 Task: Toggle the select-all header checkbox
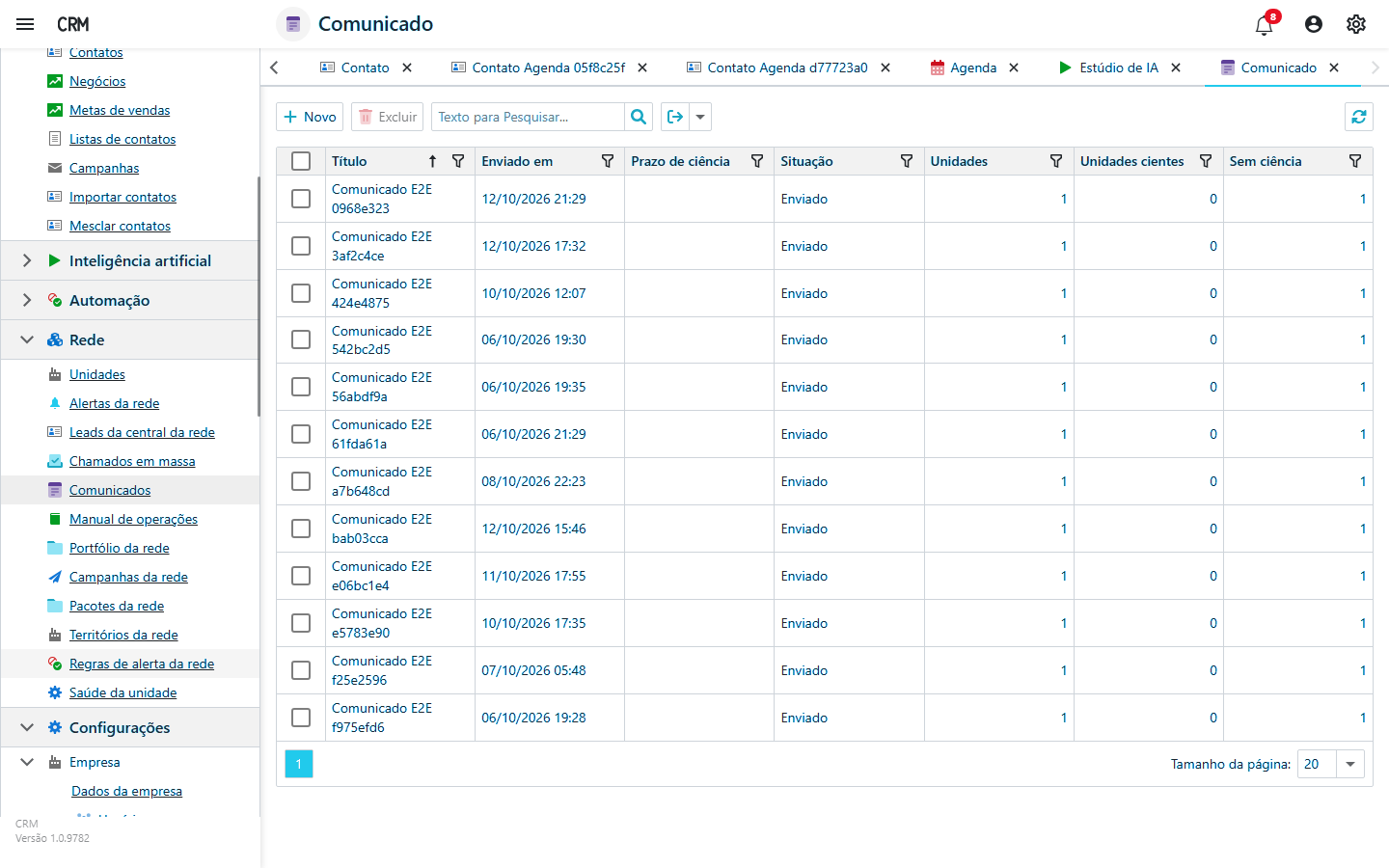(x=301, y=161)
